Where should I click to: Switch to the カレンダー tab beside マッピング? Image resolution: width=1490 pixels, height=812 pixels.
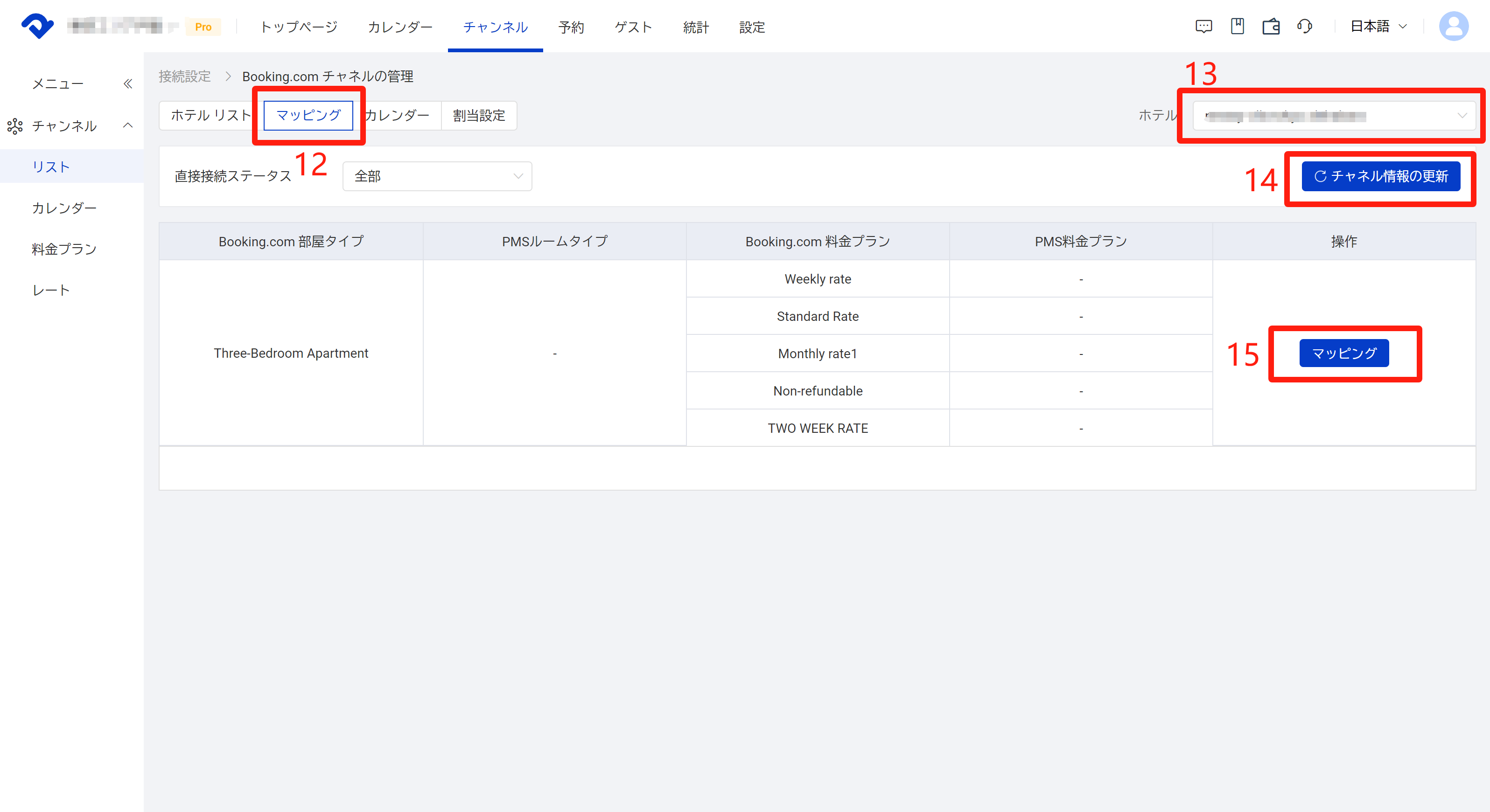(397, 116)
